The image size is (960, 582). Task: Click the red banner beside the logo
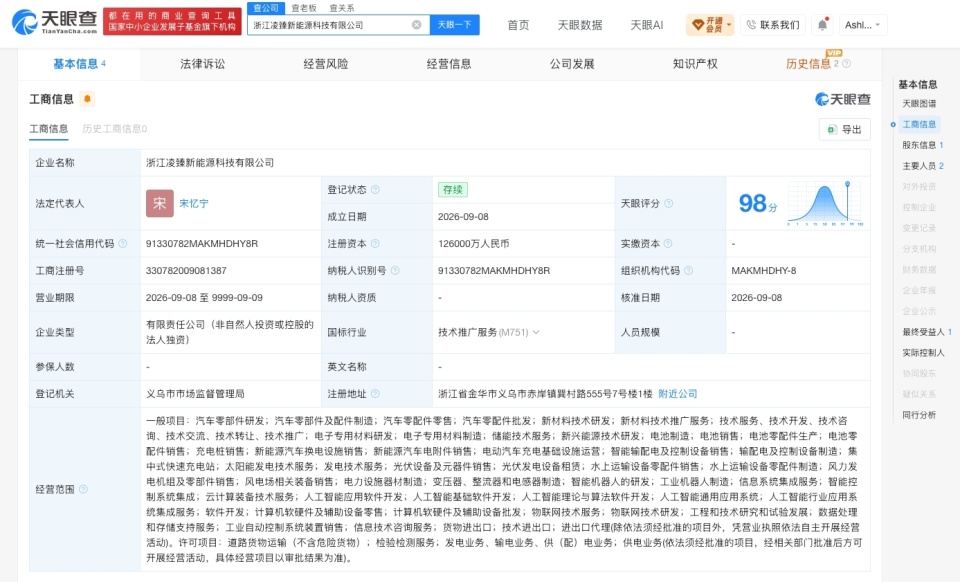coord(172,21)
